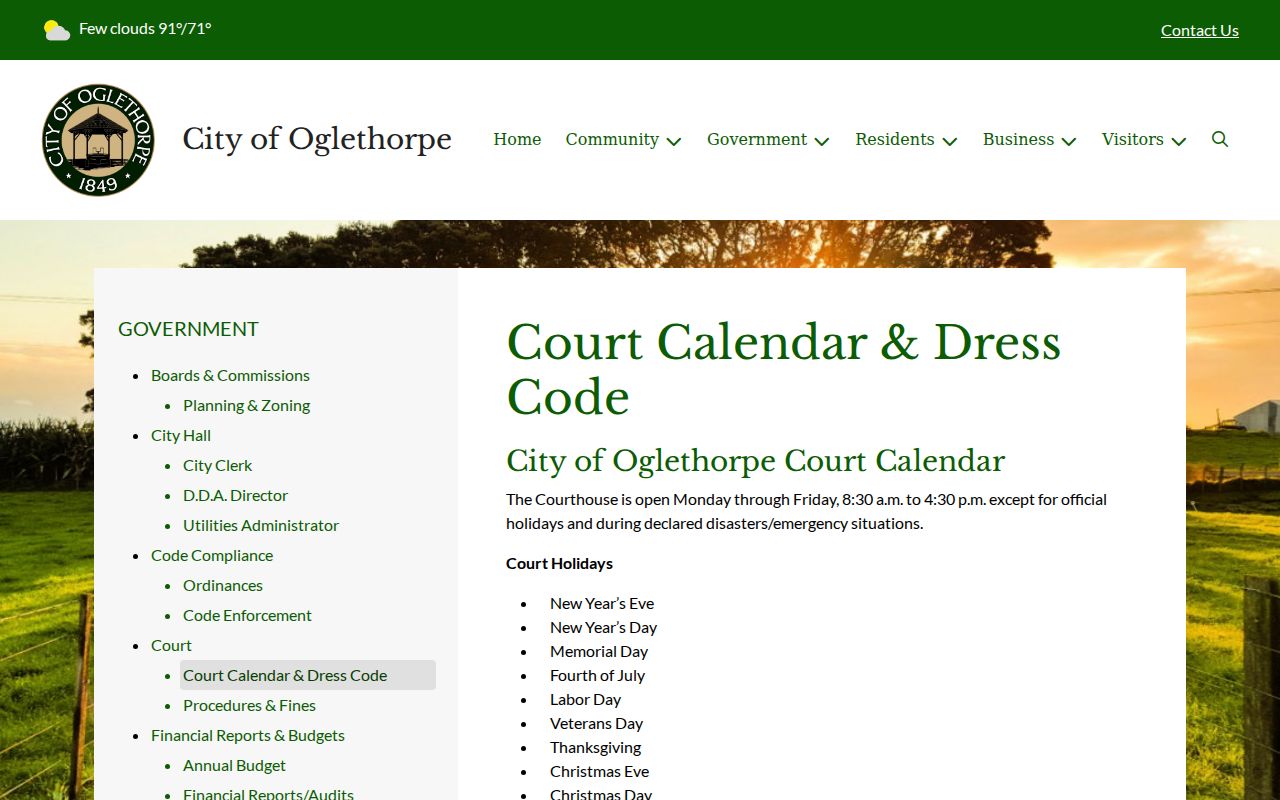Go to Code Compliance sidebar link
The width and height of the screenshot is (1280, 800).
[x=212, y=555]
